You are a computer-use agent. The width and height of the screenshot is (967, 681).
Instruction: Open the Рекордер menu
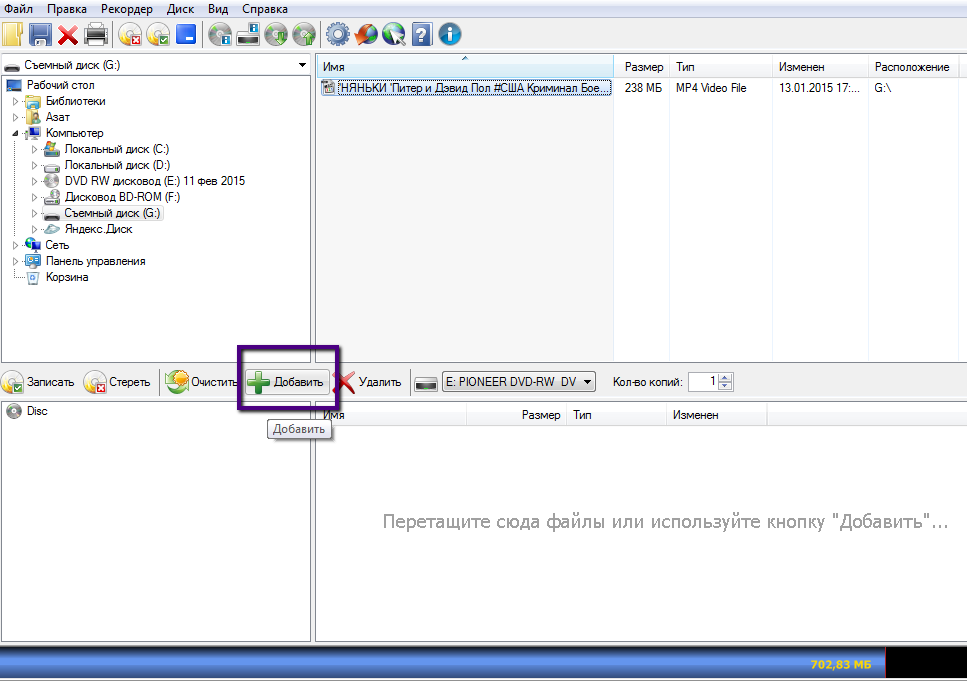click(126, 9)
